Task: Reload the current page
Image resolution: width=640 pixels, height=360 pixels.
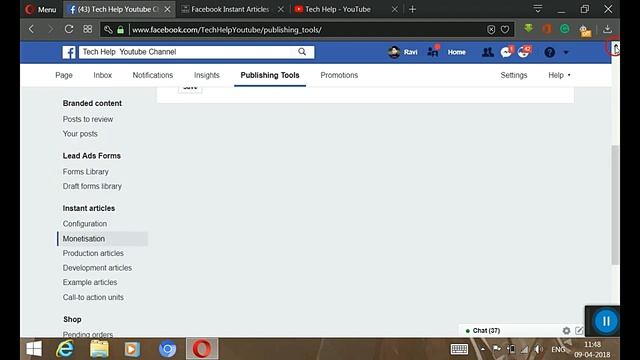Action: point(69,29)
